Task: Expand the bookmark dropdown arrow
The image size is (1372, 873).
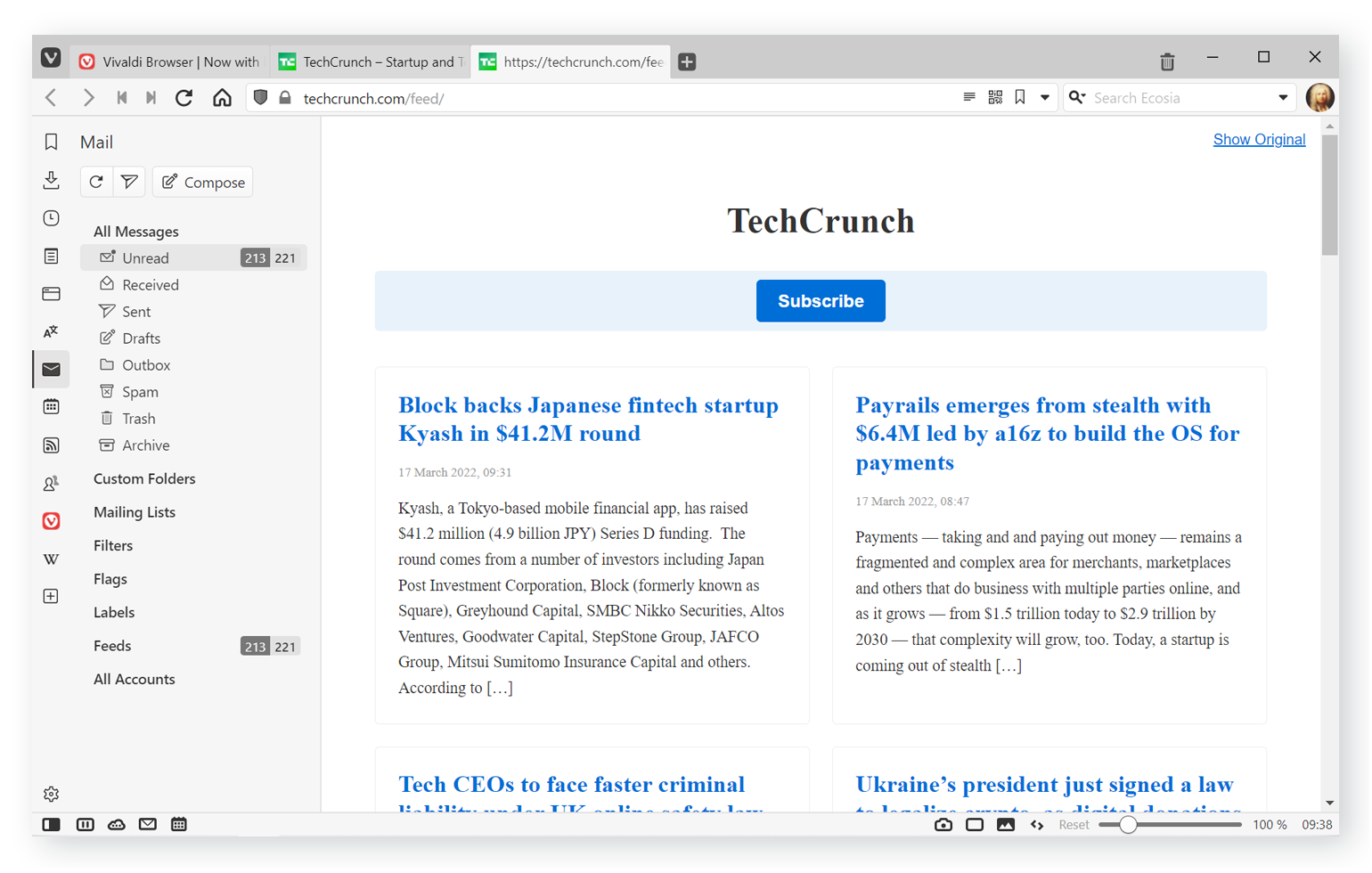Action: pyautogui.click(x=1045, y=97)
